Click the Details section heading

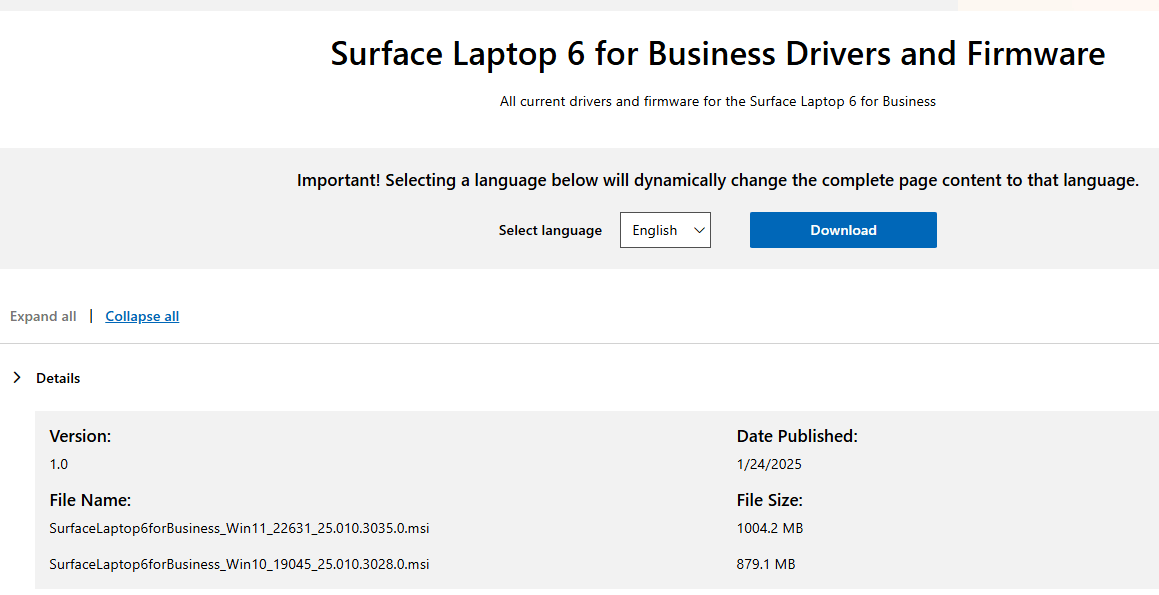pyautogui.click(x=58, y=378)
